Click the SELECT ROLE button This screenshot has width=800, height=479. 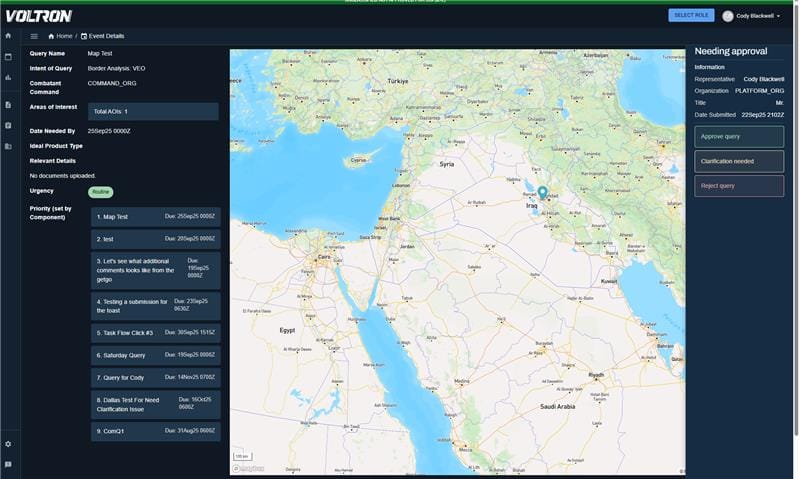click(x=691, y=15)
